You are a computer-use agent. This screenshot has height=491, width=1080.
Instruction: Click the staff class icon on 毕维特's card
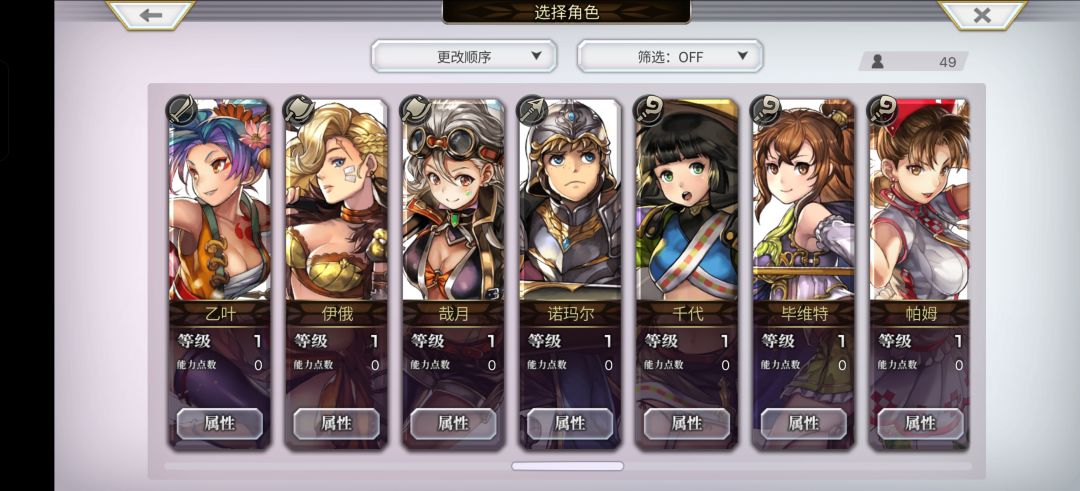[x=766, y=109]
